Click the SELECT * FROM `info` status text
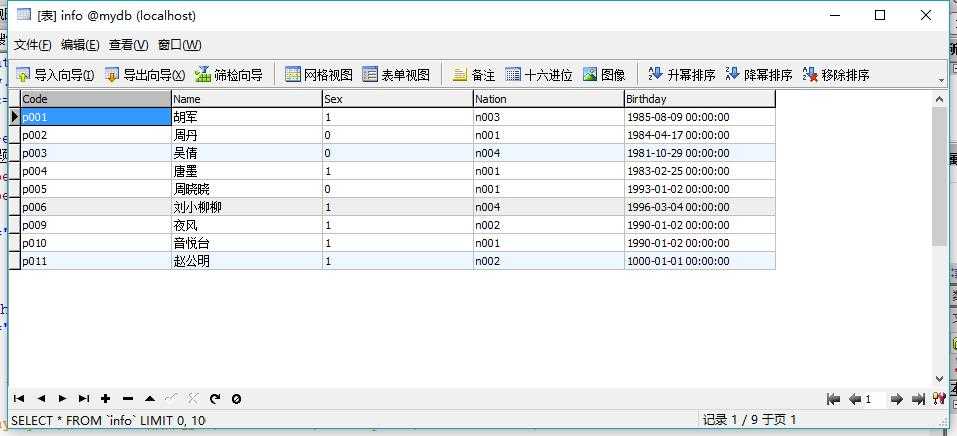Viewport: 957px width, 436px height. click(x=108, y=421)
